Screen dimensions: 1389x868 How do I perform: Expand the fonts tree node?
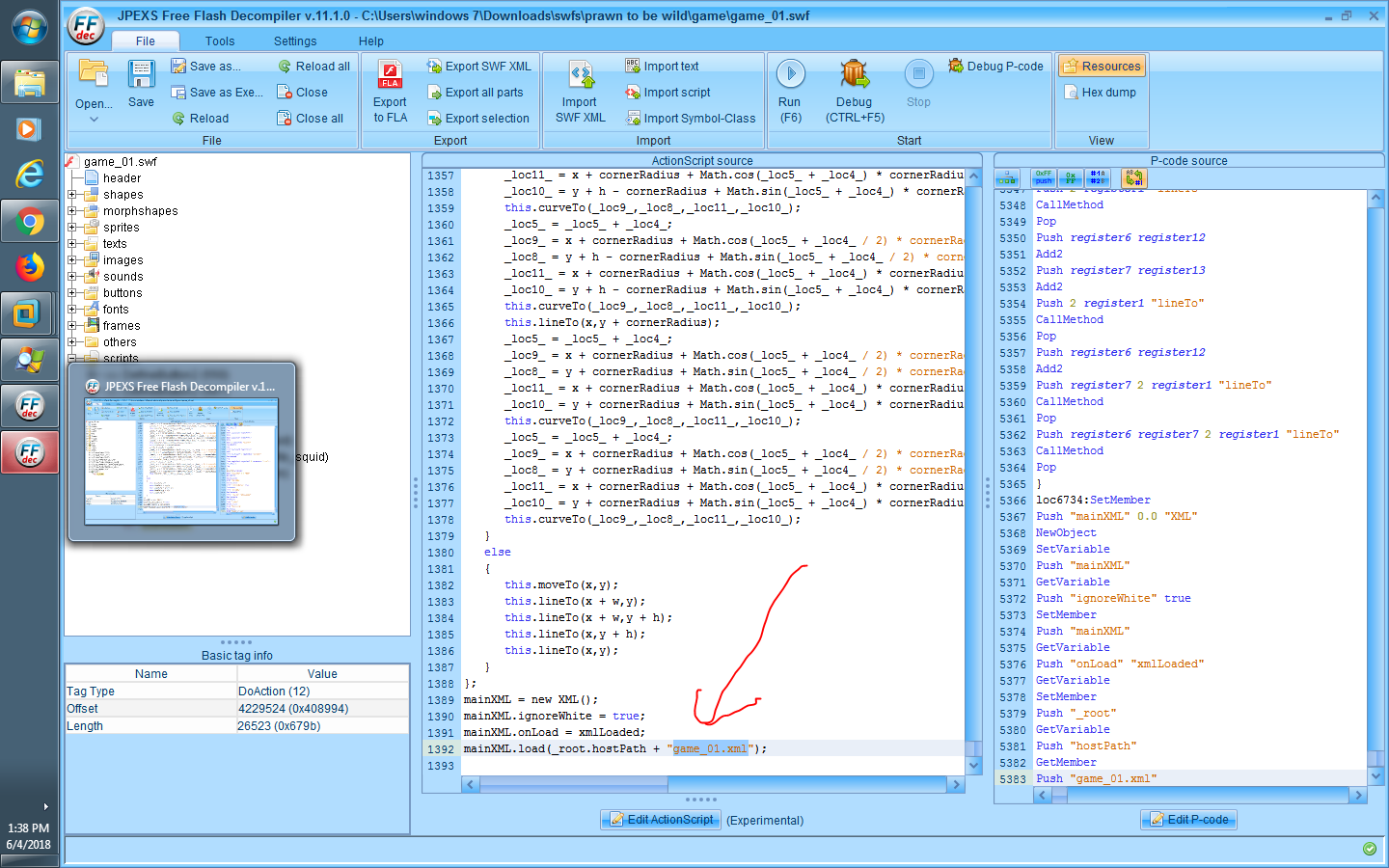coord(72,309)
